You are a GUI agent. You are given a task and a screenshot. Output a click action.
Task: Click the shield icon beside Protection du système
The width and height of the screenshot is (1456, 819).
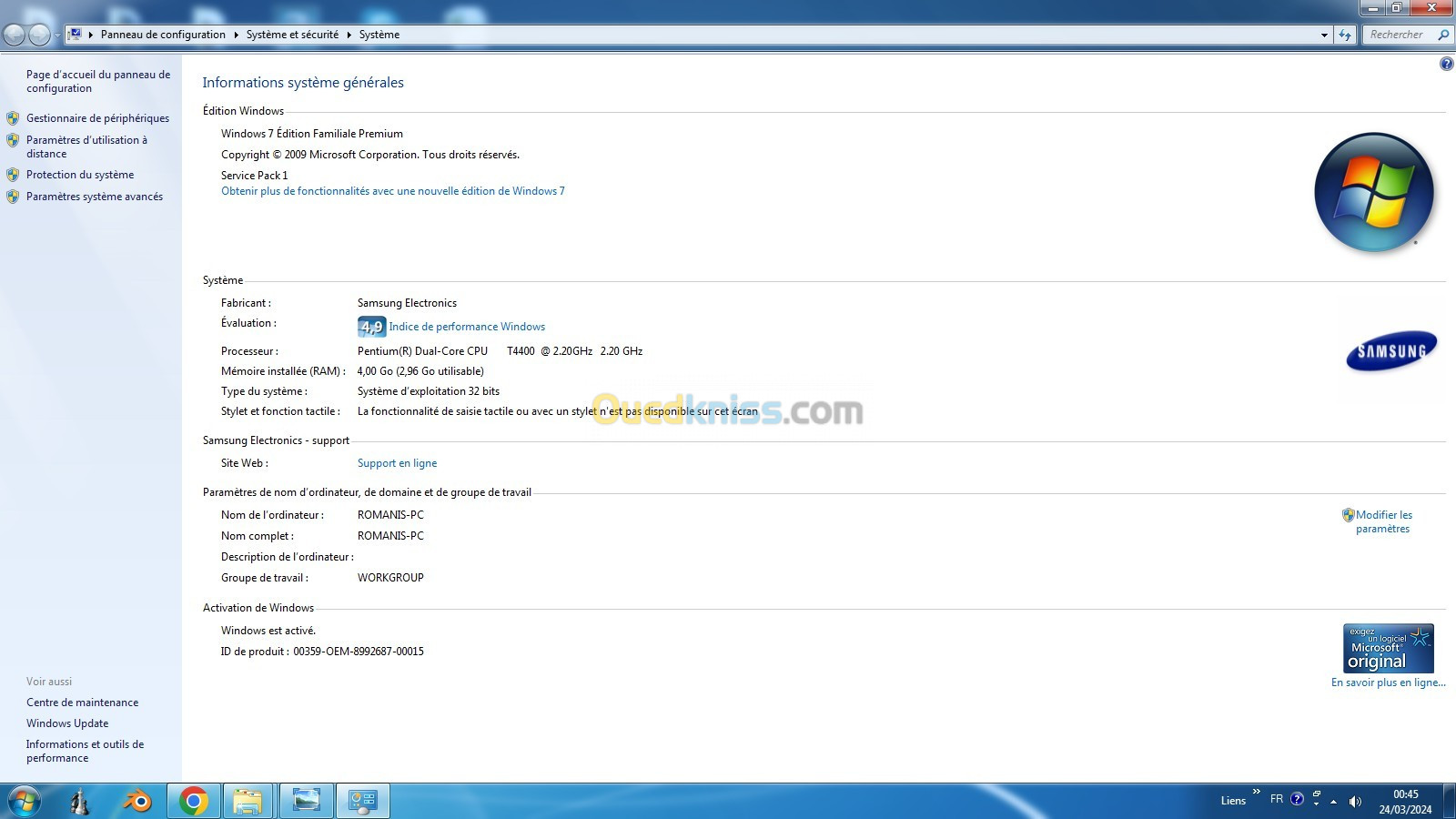[x=13, y=175]
